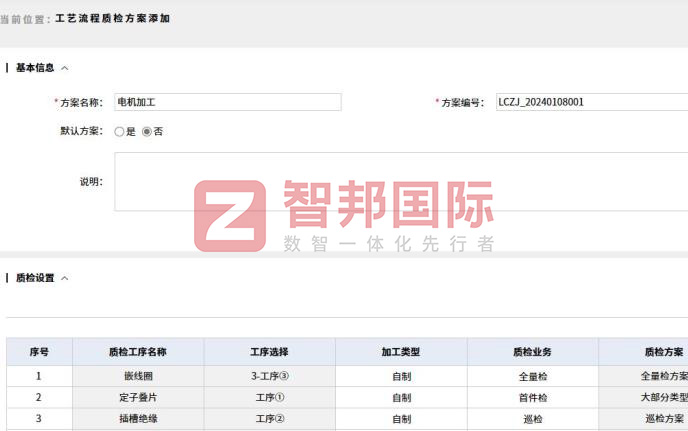The image size is (688, 431).
Task: Click the 方案编号 input field
Action: coord(592,102)
